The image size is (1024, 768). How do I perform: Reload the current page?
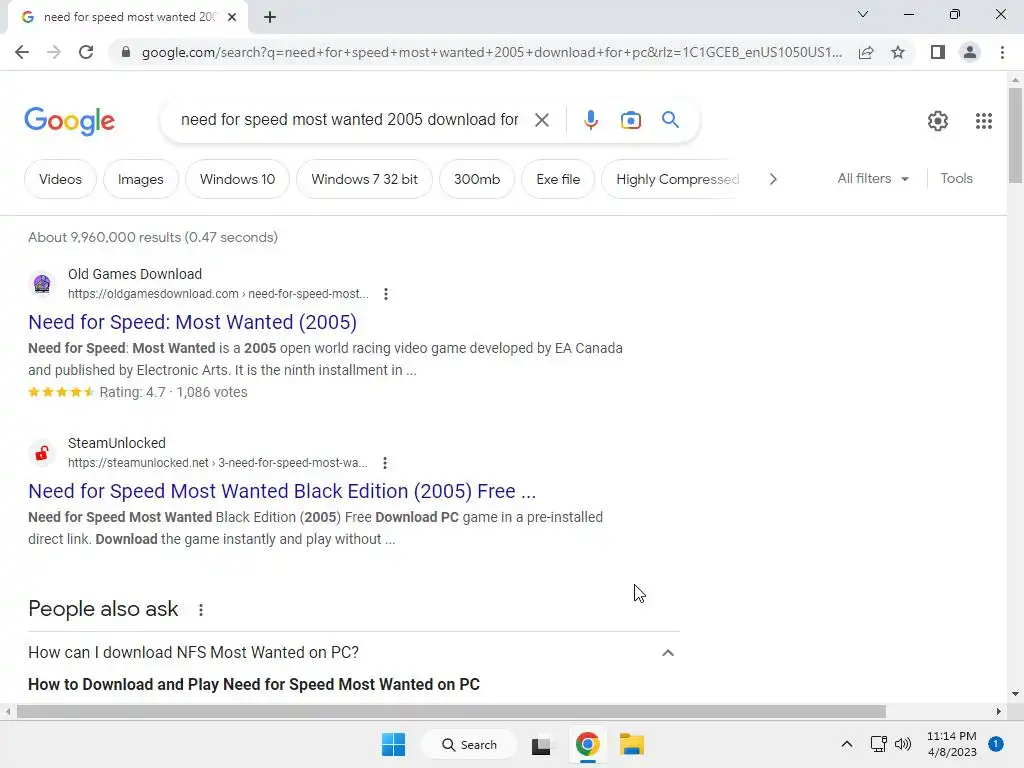[86, 52]
